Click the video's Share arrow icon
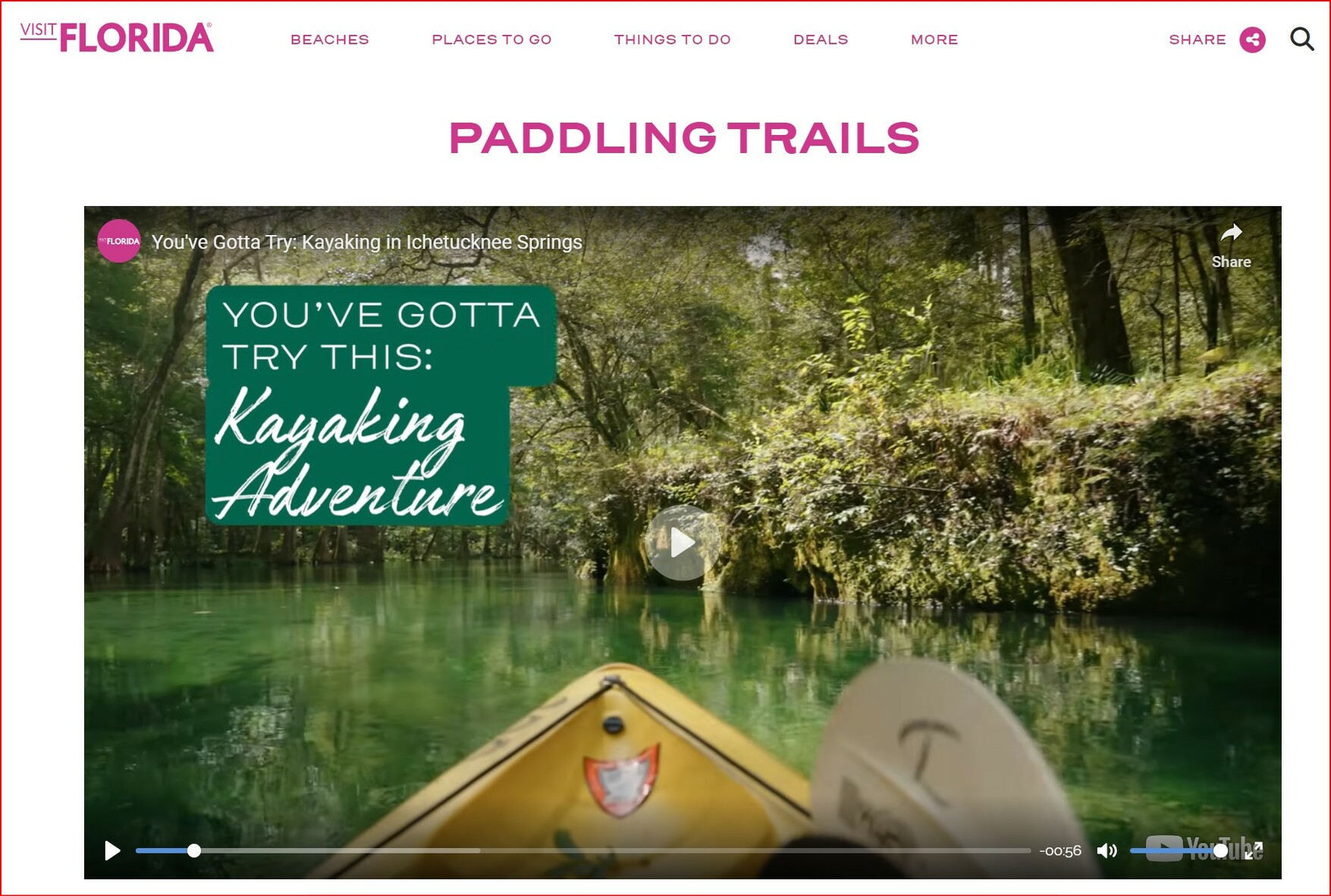The height and width of the screenshot is (896, 1331). (x=1231, y=233)
